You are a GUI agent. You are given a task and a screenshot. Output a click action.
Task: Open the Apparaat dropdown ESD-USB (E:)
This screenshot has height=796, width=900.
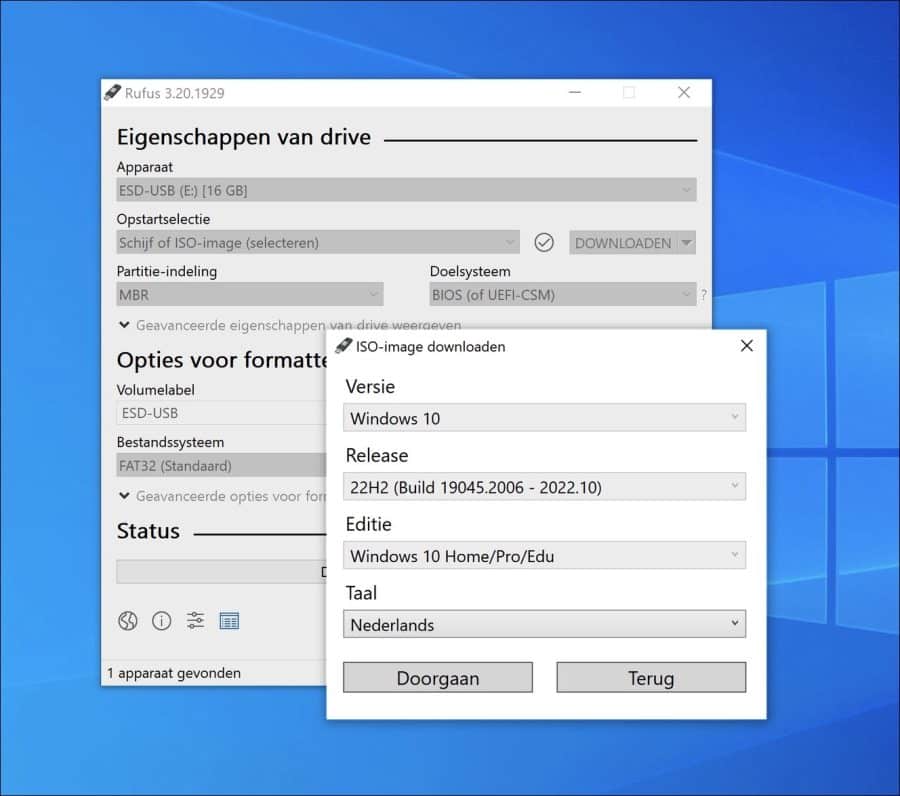pos(406,190)
